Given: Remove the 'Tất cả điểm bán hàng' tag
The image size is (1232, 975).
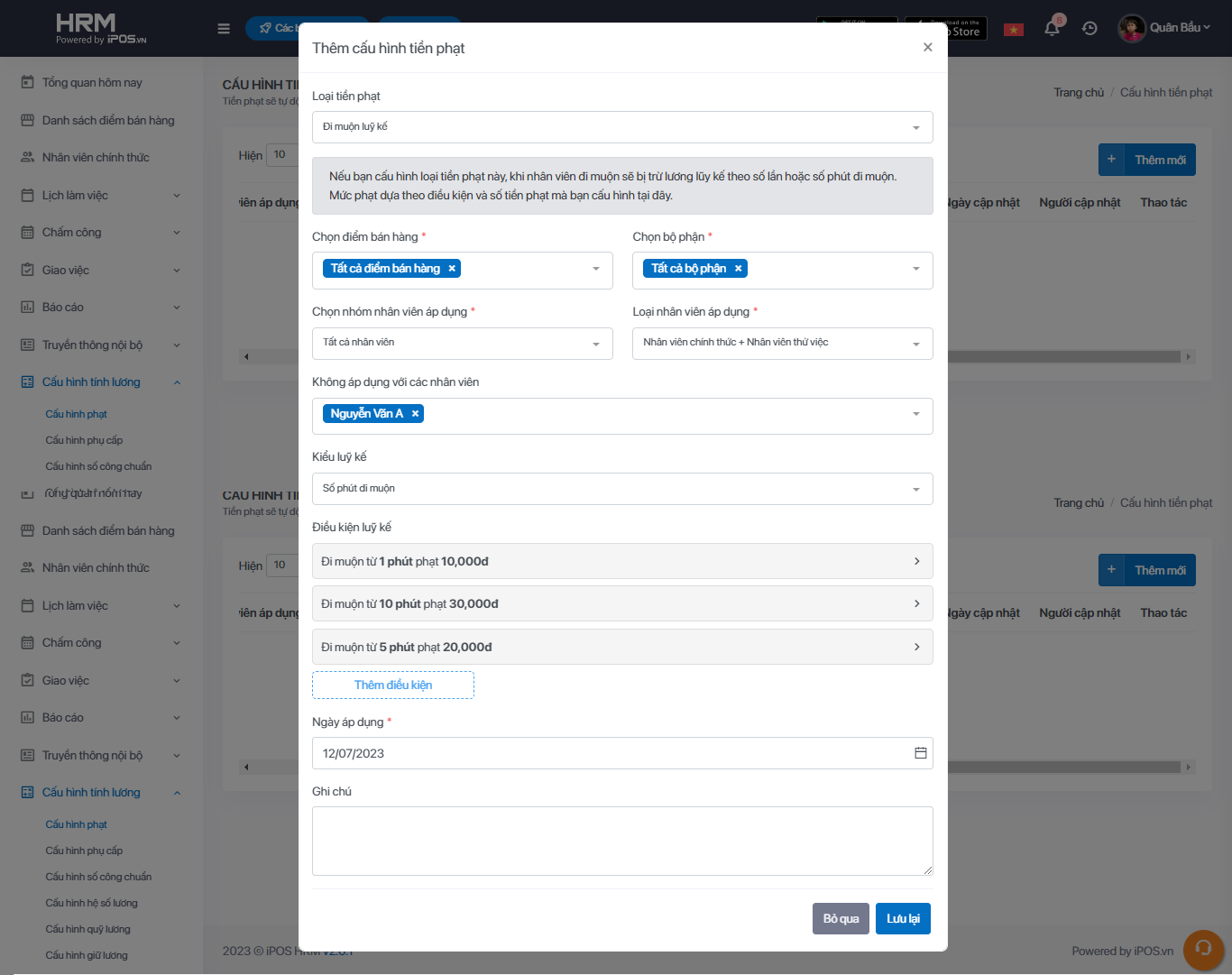Looking at the screenshot, I should coord(452,269).
